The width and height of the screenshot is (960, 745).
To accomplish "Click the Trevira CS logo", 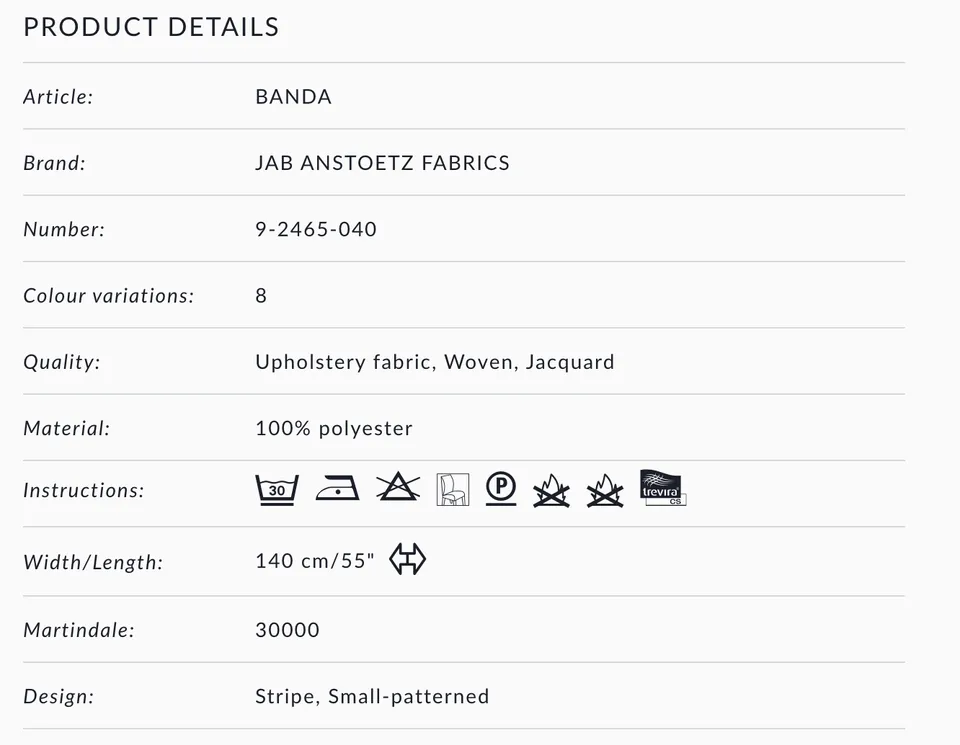I will click(662, 488).
